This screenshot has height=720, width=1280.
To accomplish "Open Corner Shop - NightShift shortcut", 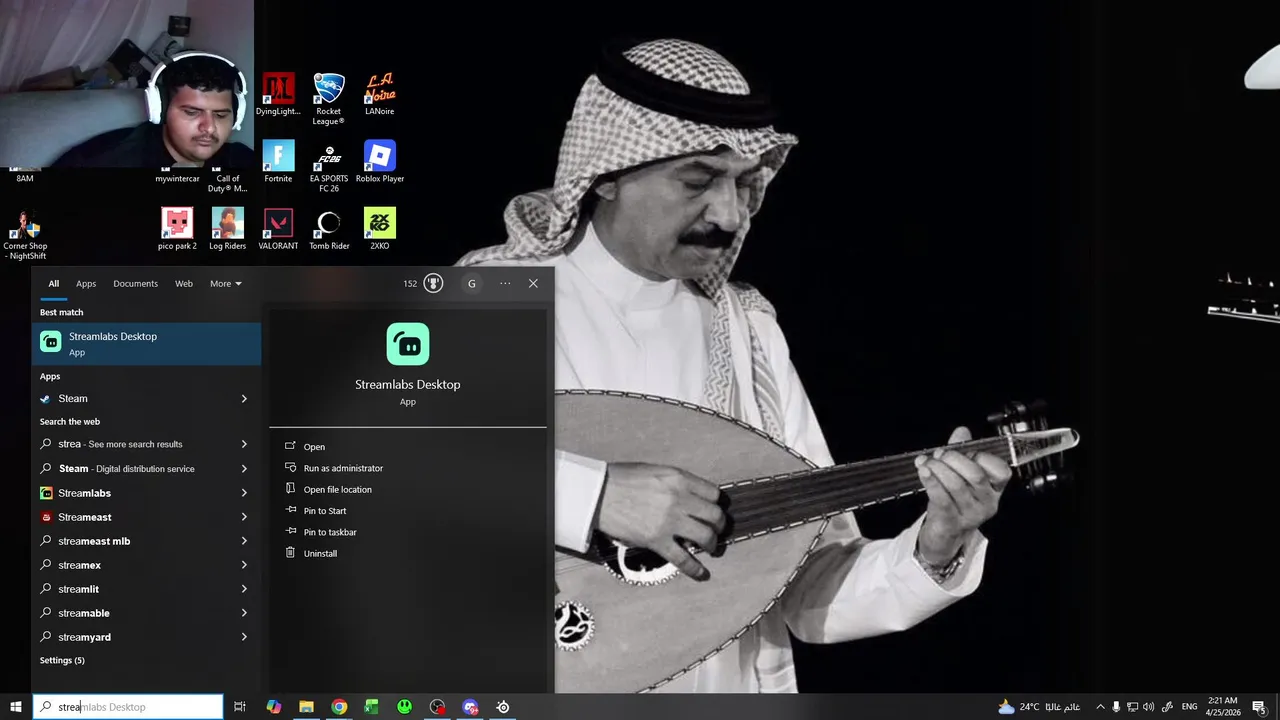I will [25, 234].
